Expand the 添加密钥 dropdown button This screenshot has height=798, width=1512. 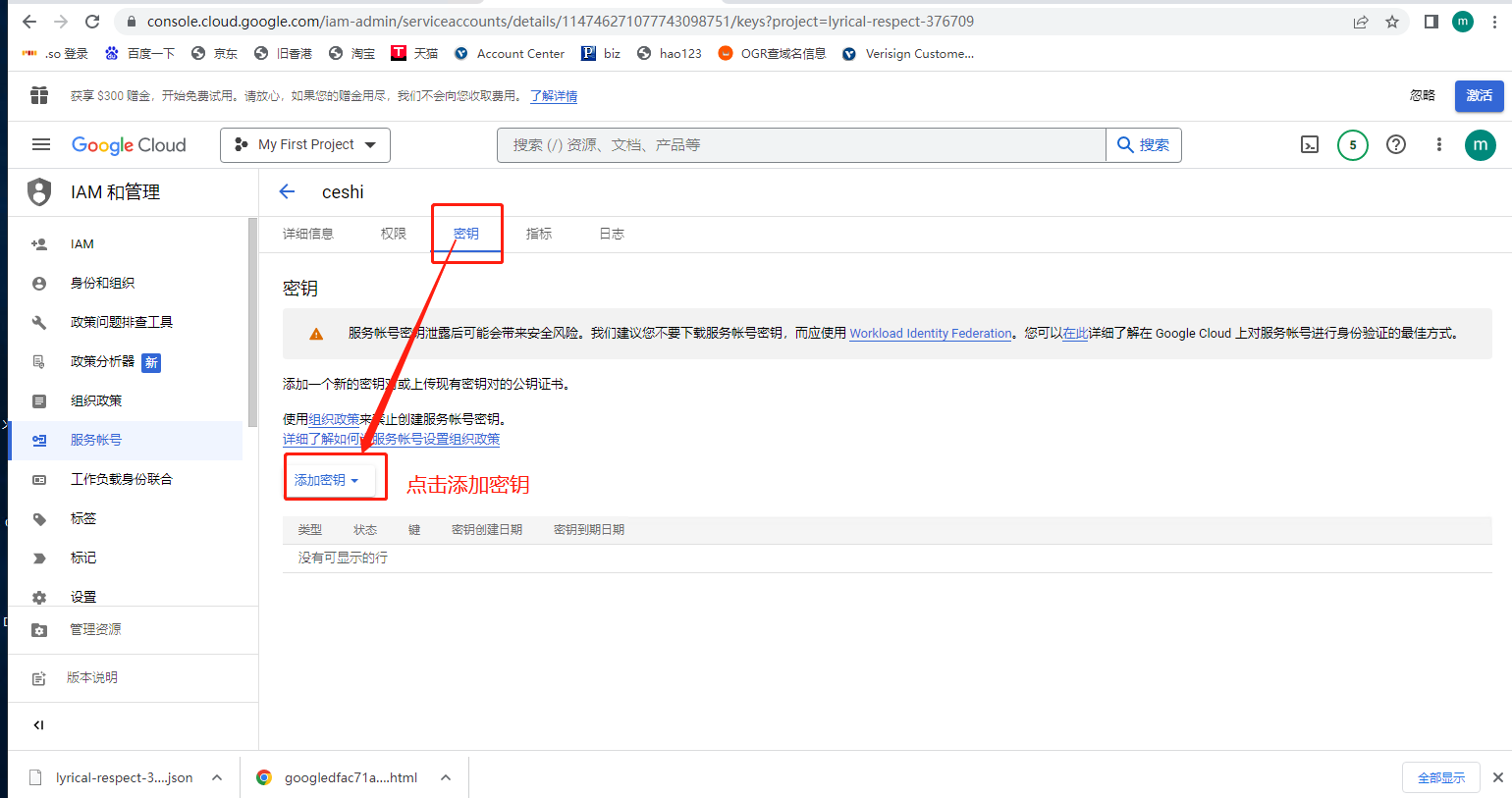click(327, 480)
